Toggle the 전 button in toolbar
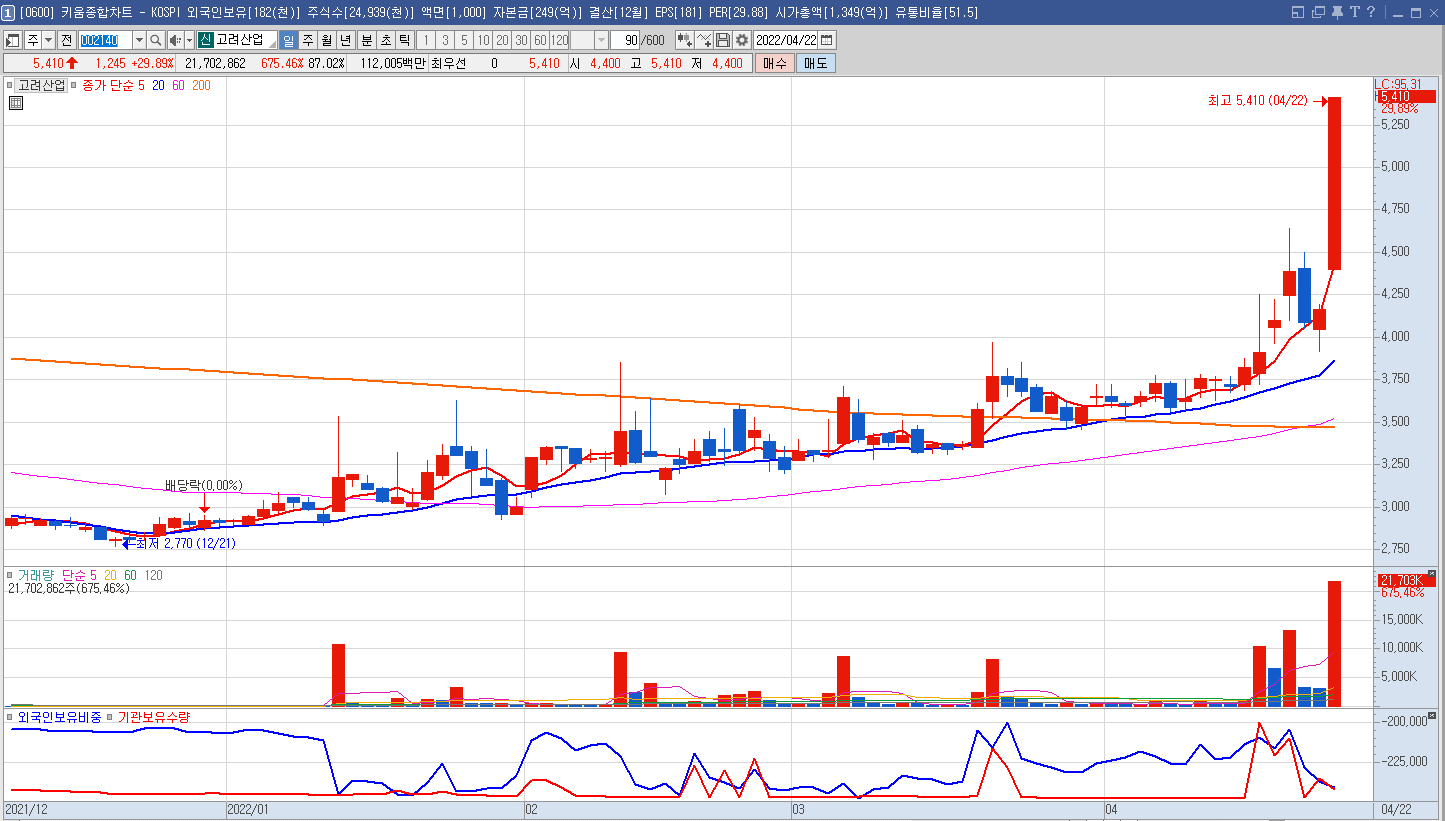Viewport: 1445px width, 821px height. [66, 40]
